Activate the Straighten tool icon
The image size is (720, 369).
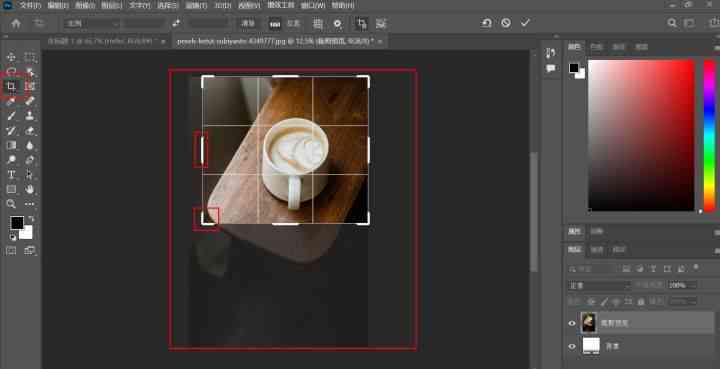pos(275,23)
